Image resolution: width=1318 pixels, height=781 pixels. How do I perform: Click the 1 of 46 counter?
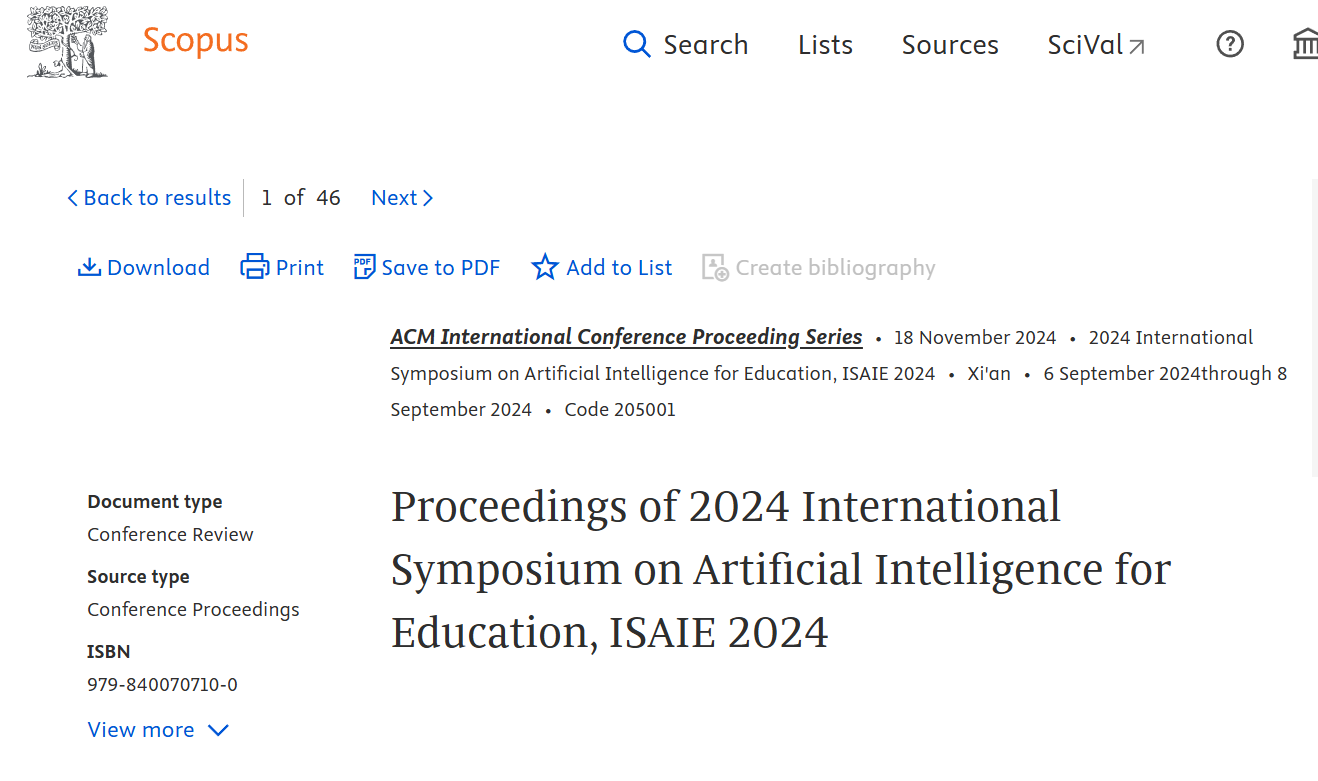pos(301,198)
